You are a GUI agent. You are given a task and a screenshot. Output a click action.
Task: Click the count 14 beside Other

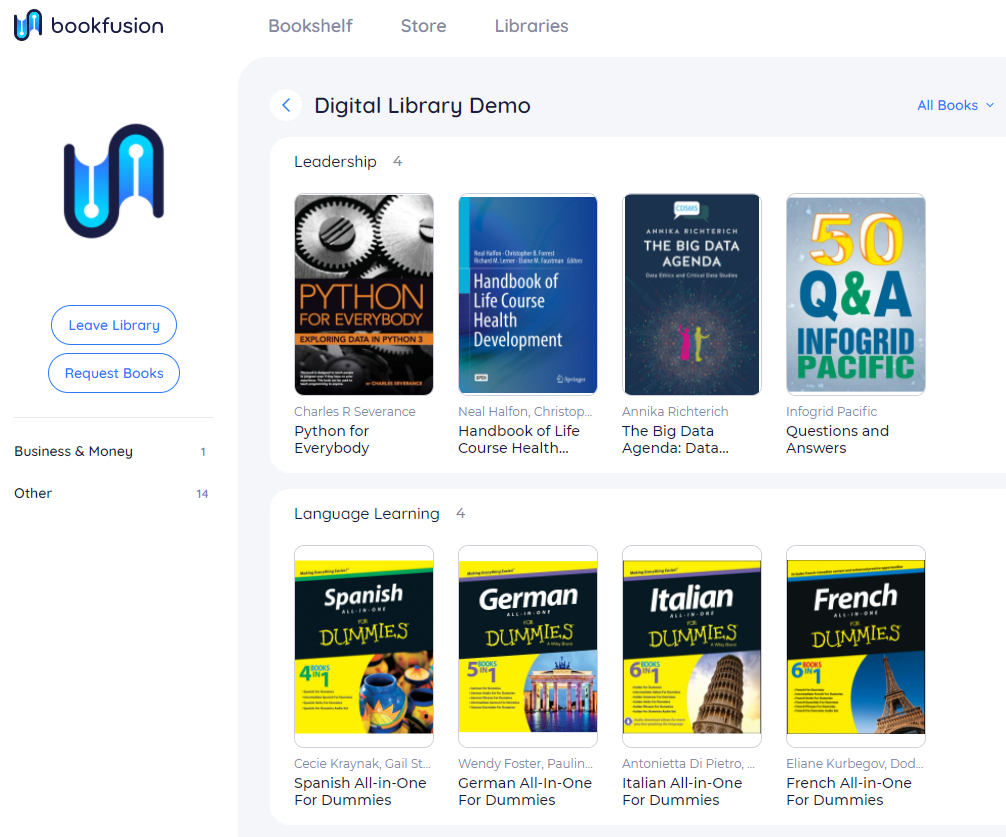202,494
